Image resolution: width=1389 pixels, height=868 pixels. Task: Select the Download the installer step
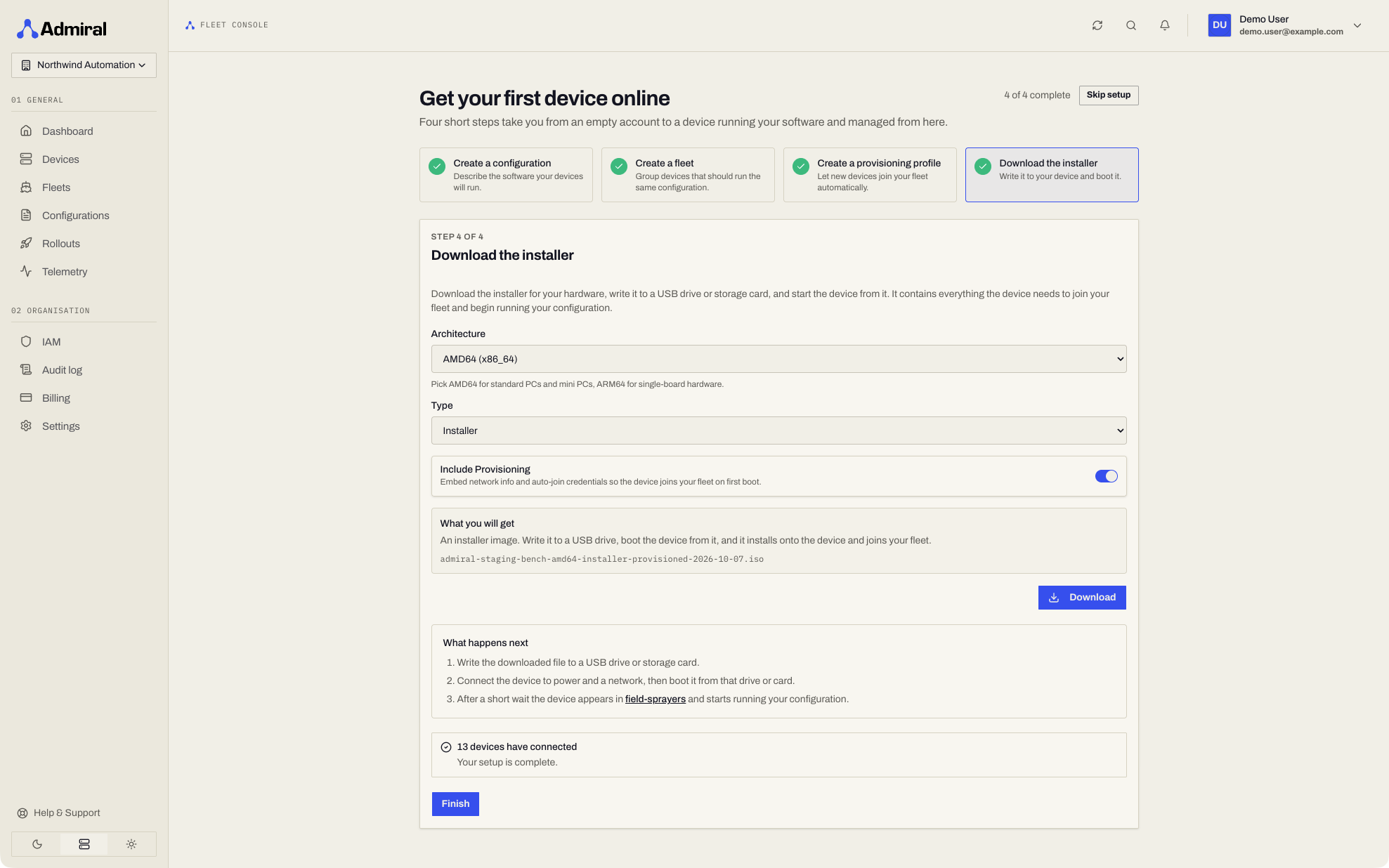[1052, 175]
